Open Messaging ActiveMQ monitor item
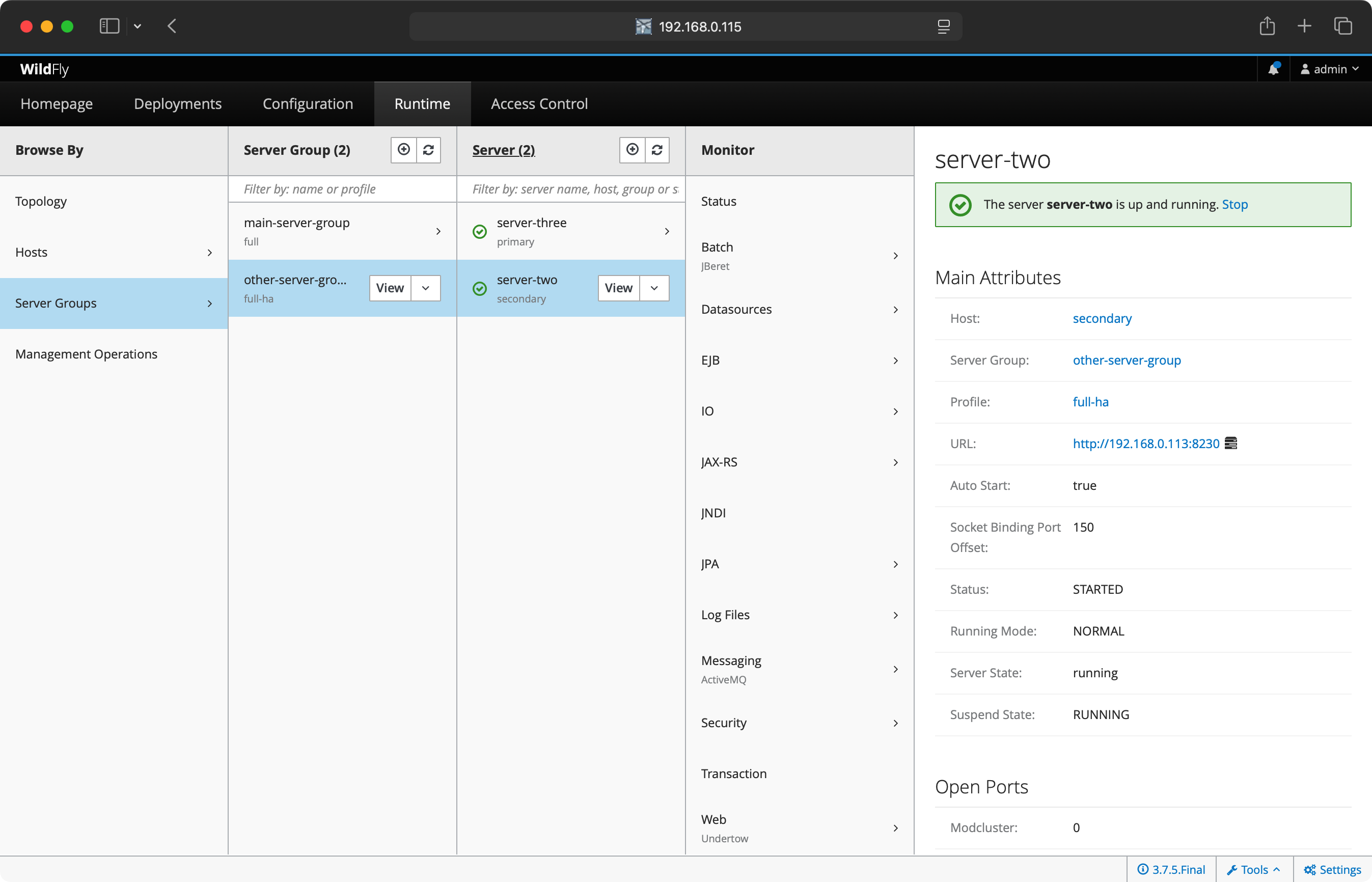Viewport: 1372px width, 882px height. (800, 670)
